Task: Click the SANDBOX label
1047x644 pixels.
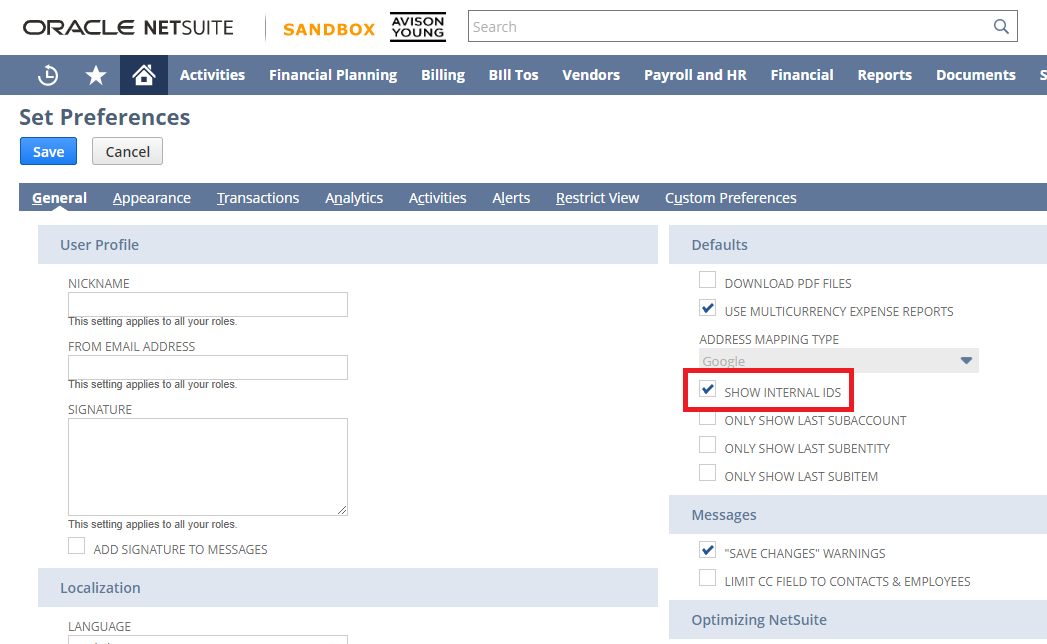Action: coord(329,29)
